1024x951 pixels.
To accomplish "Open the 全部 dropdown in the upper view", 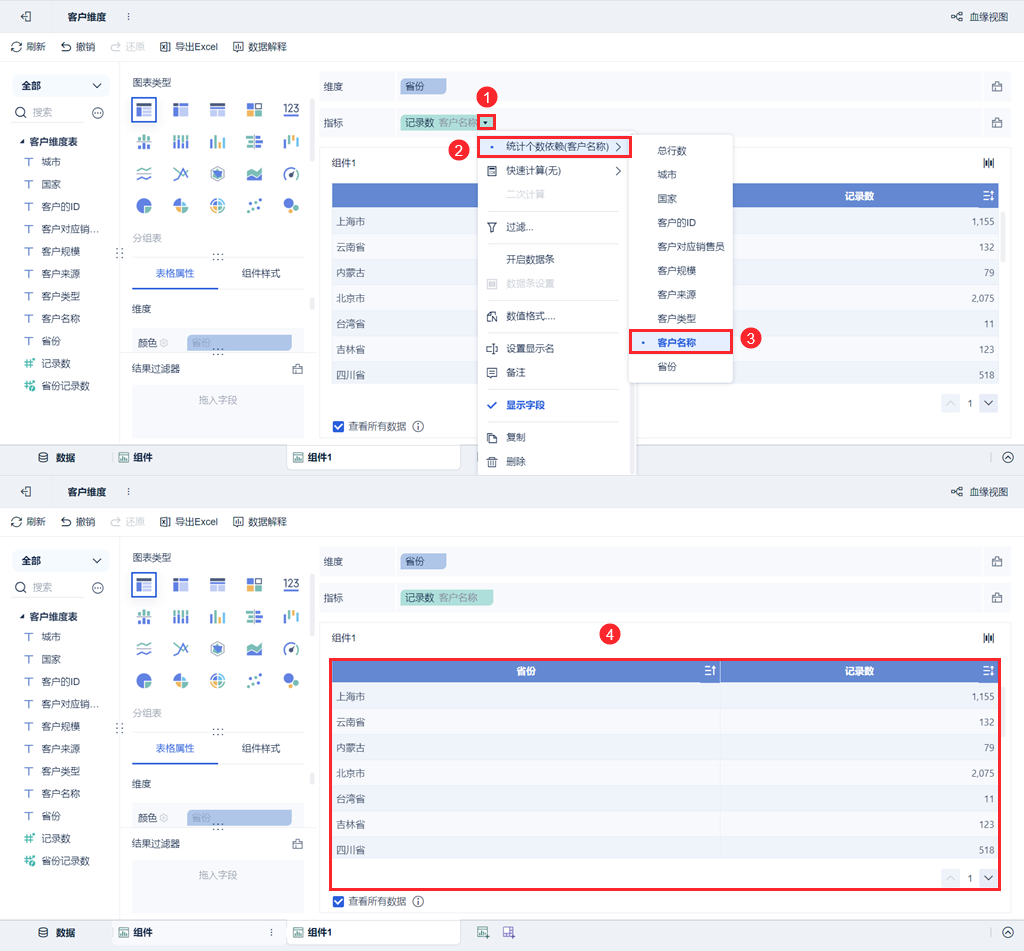I will point(61,86).
